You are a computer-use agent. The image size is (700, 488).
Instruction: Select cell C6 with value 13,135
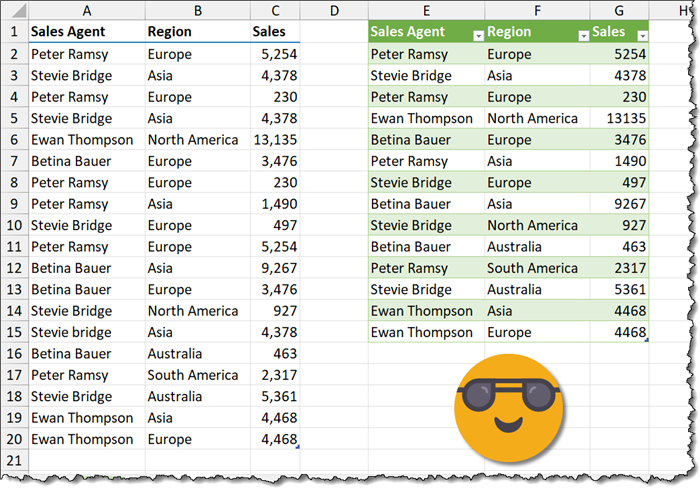coord(274,139)
